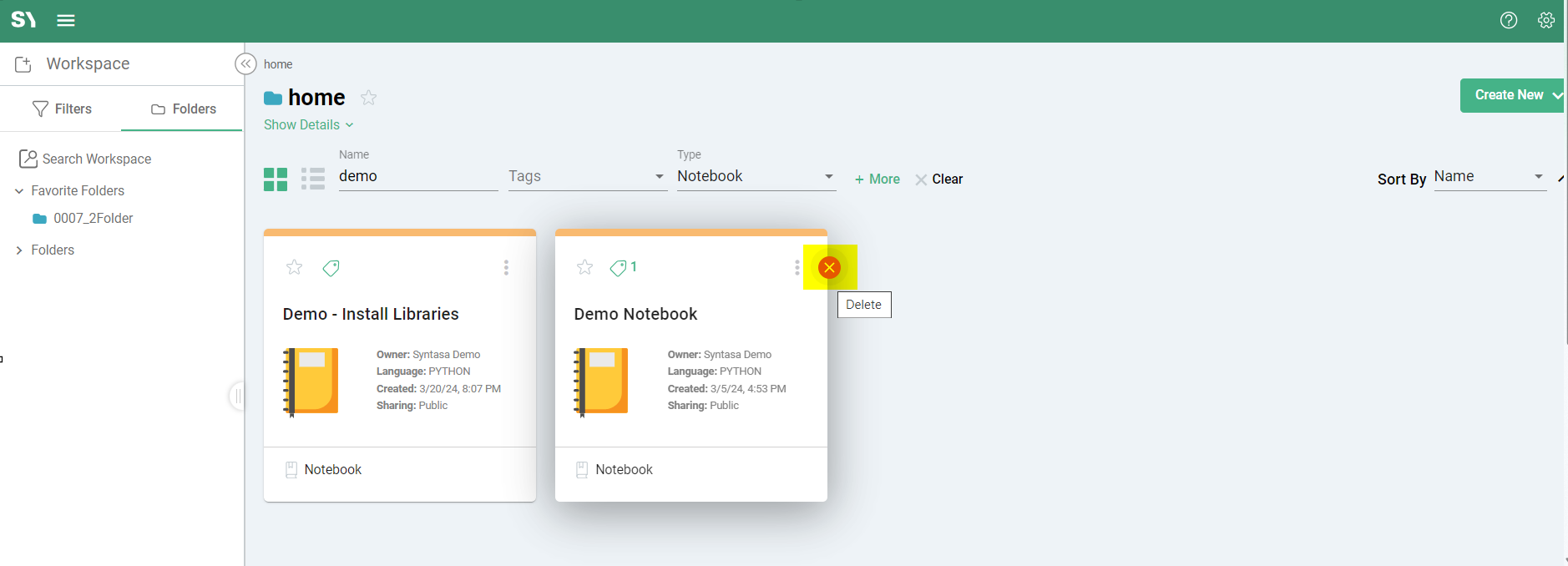This screenshot has height=566, width=1568.
Task: Switch to list view layout
Action: click(x=313, y=179)
